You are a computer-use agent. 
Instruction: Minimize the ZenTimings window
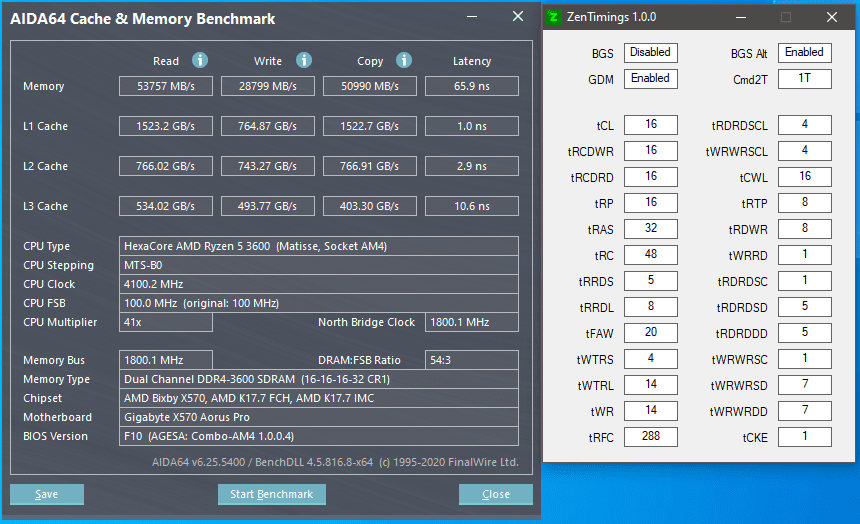pos(741,17)
